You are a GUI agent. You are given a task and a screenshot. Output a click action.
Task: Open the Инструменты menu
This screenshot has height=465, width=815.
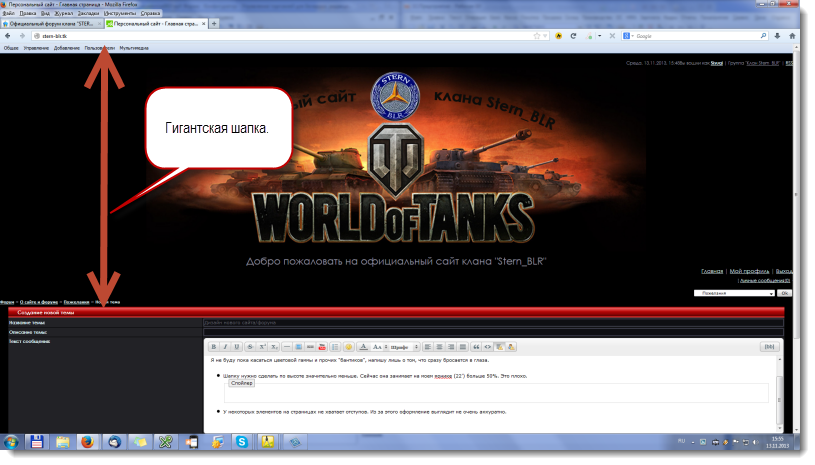120,13
